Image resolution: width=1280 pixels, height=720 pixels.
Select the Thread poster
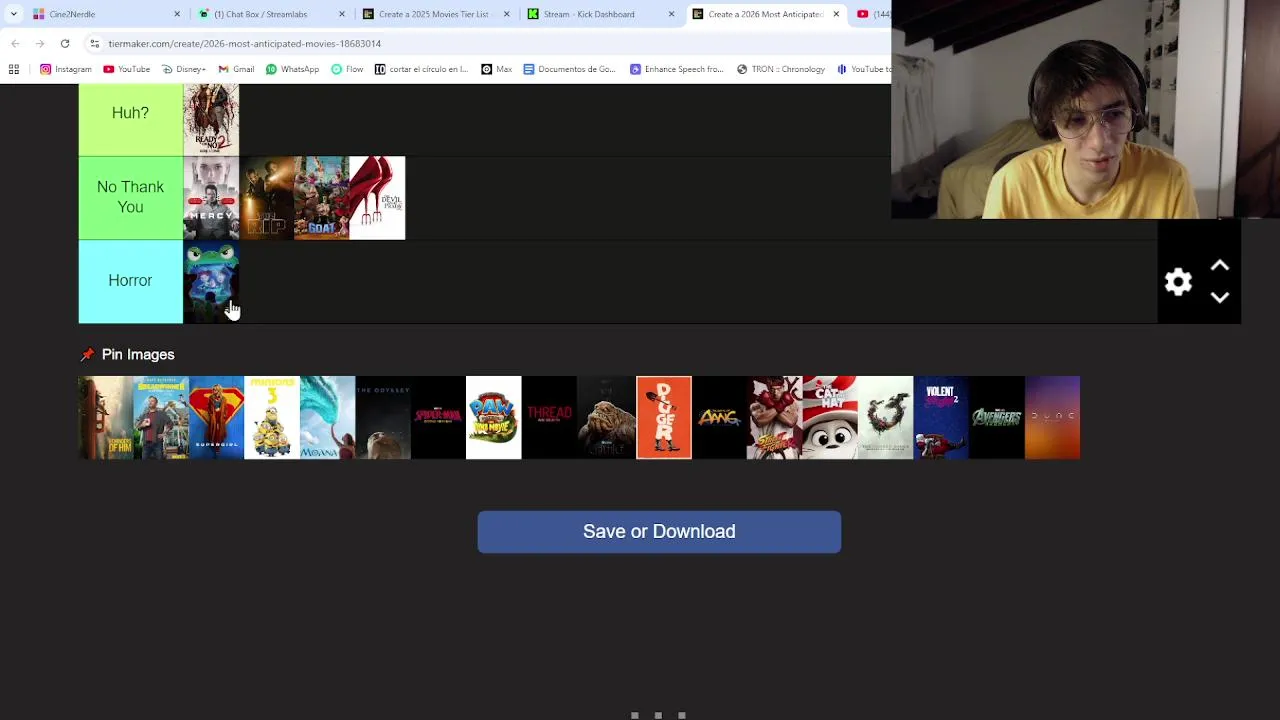549,417
